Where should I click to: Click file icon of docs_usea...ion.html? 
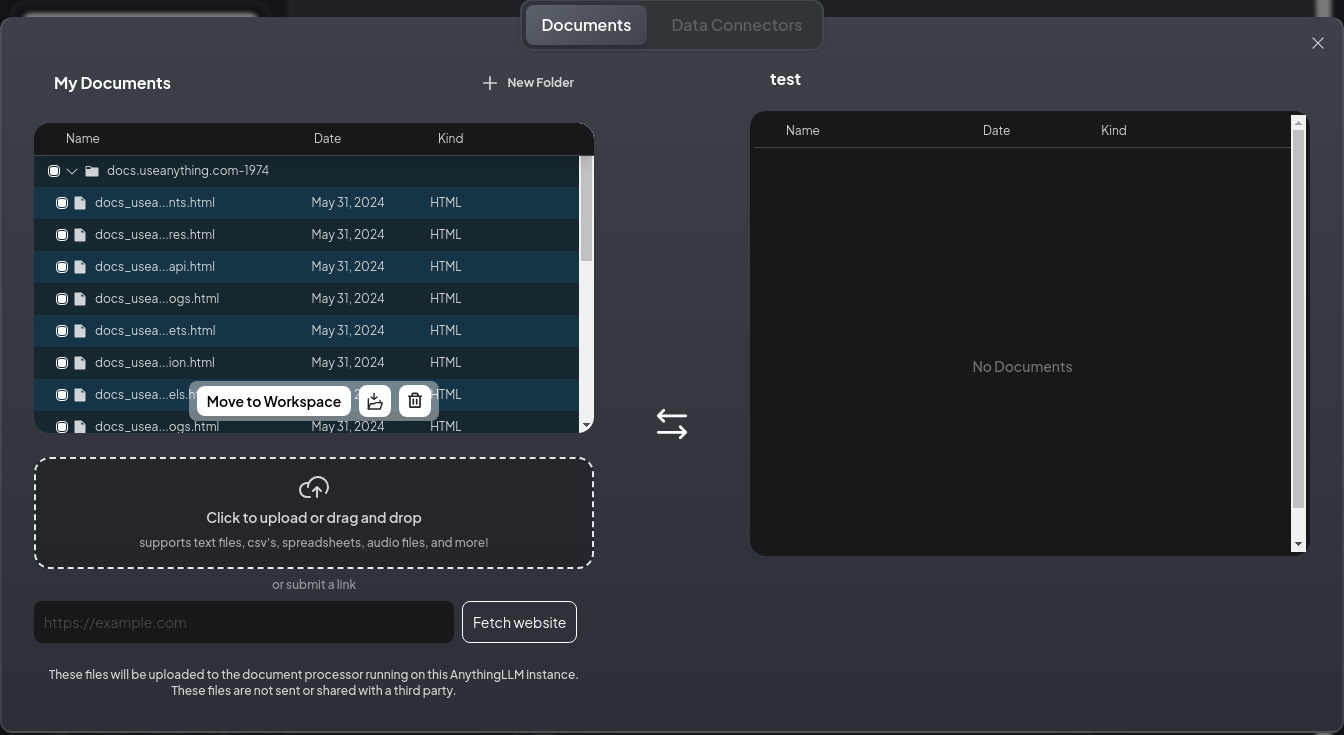coord(80,363)
